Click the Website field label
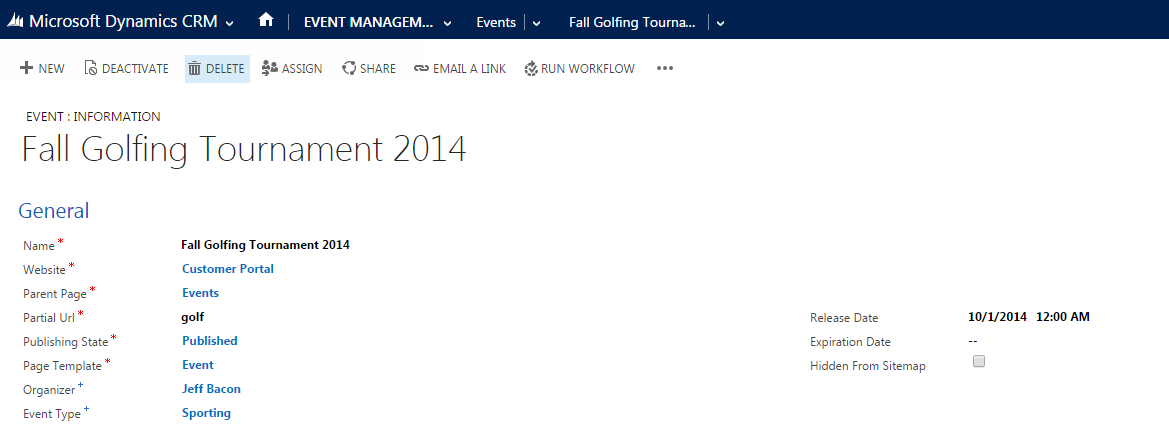 45,270
